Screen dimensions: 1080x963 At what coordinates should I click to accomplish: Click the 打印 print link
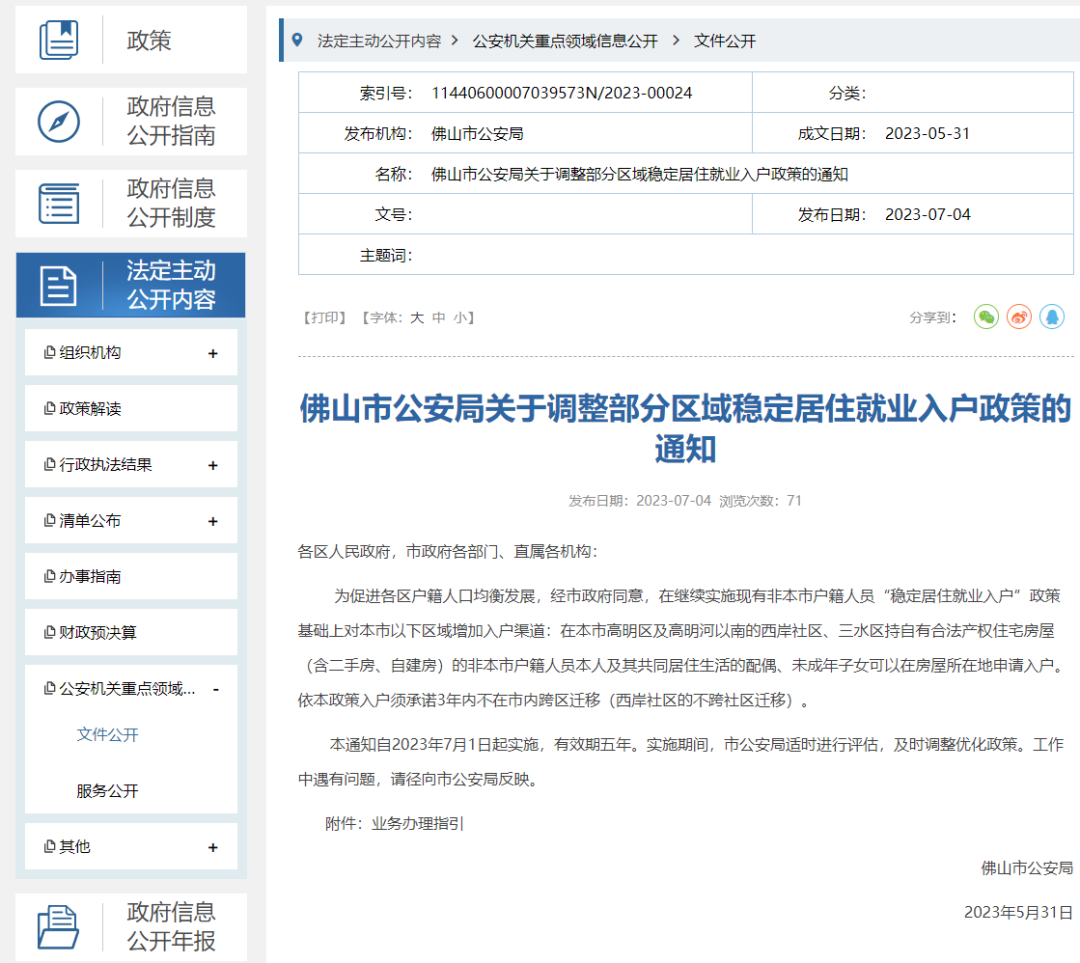(x=324, y=318)
